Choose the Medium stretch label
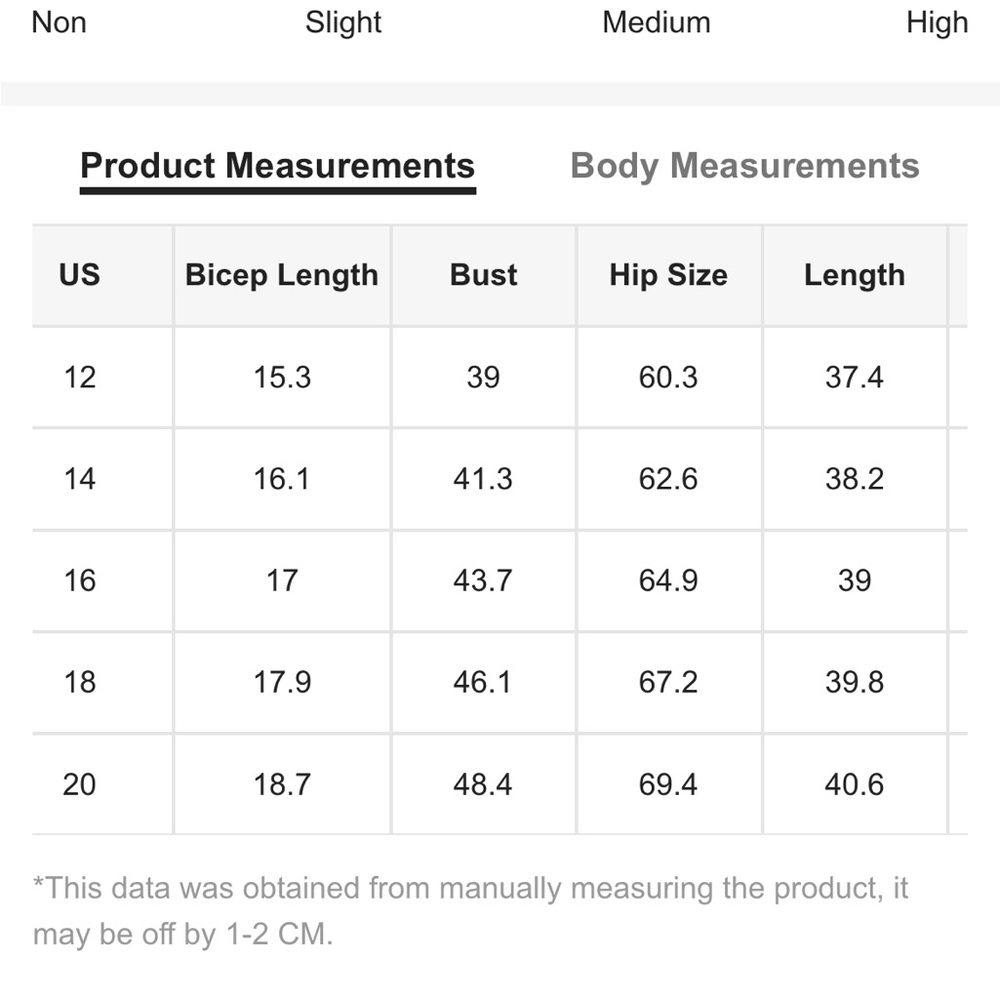1000x1000 pixels. pos(656,23)
